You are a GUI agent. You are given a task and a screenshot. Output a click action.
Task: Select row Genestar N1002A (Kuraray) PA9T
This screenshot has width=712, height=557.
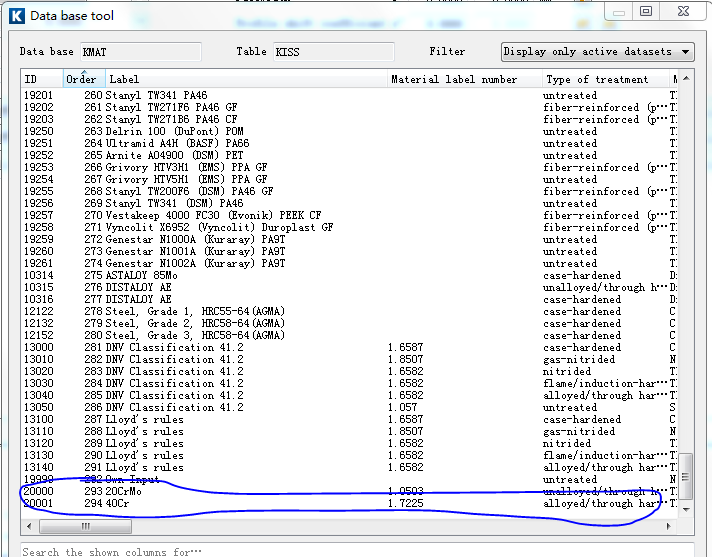coord(350,263)
